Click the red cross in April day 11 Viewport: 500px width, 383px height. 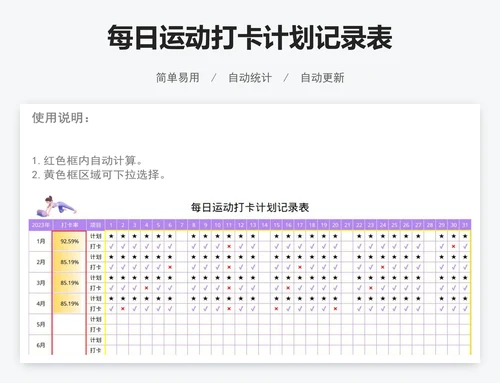(x=229, y=309)
